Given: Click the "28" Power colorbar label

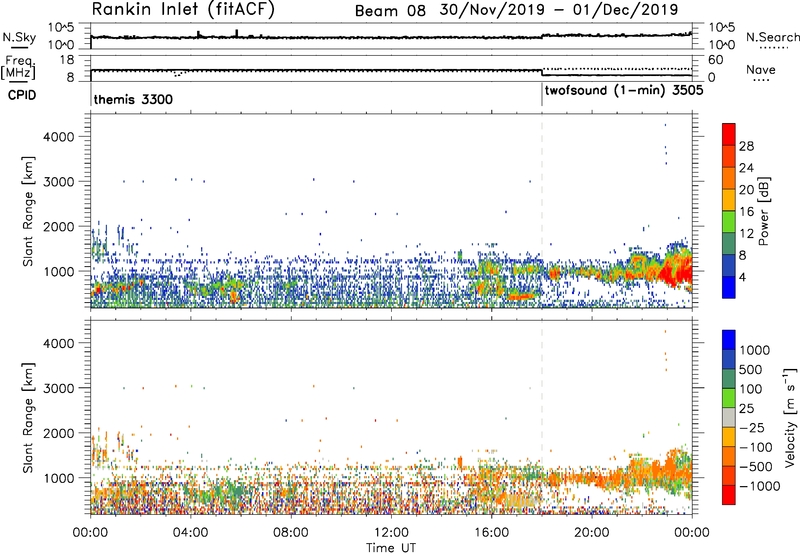Looking at the screenshot, I should tap(746, 146).
